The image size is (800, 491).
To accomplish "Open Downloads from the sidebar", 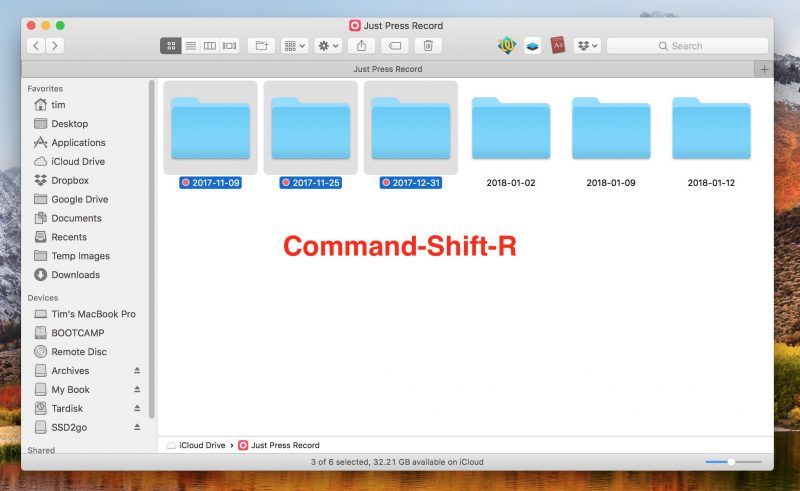I will click(75, 275).
